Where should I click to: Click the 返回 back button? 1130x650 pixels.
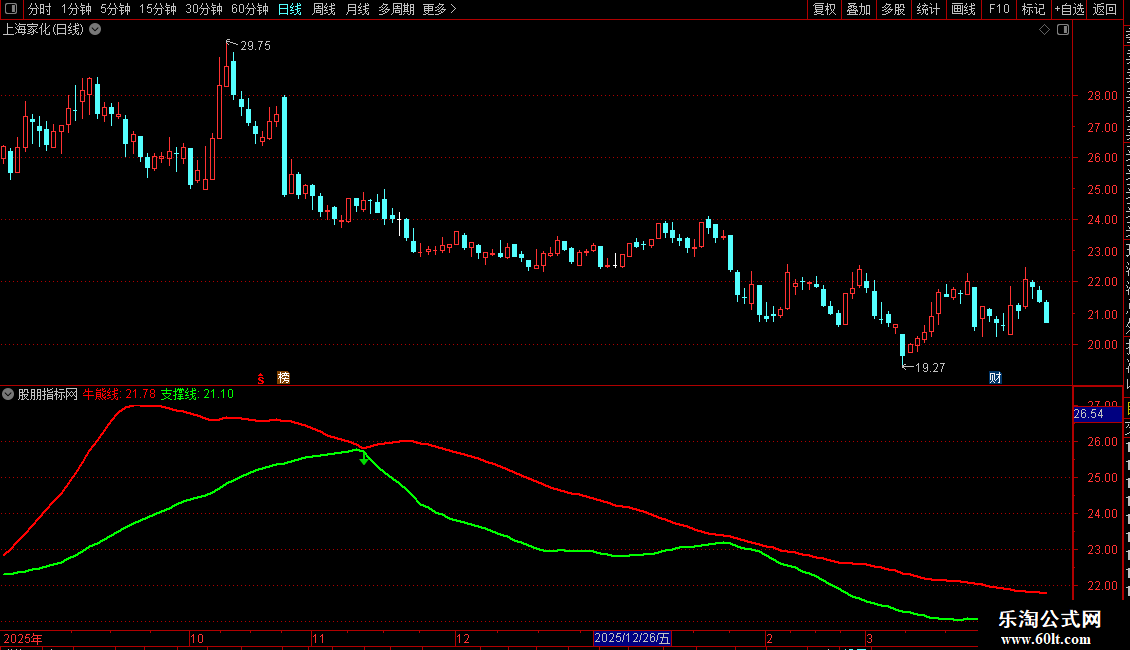coord(1105,9)
